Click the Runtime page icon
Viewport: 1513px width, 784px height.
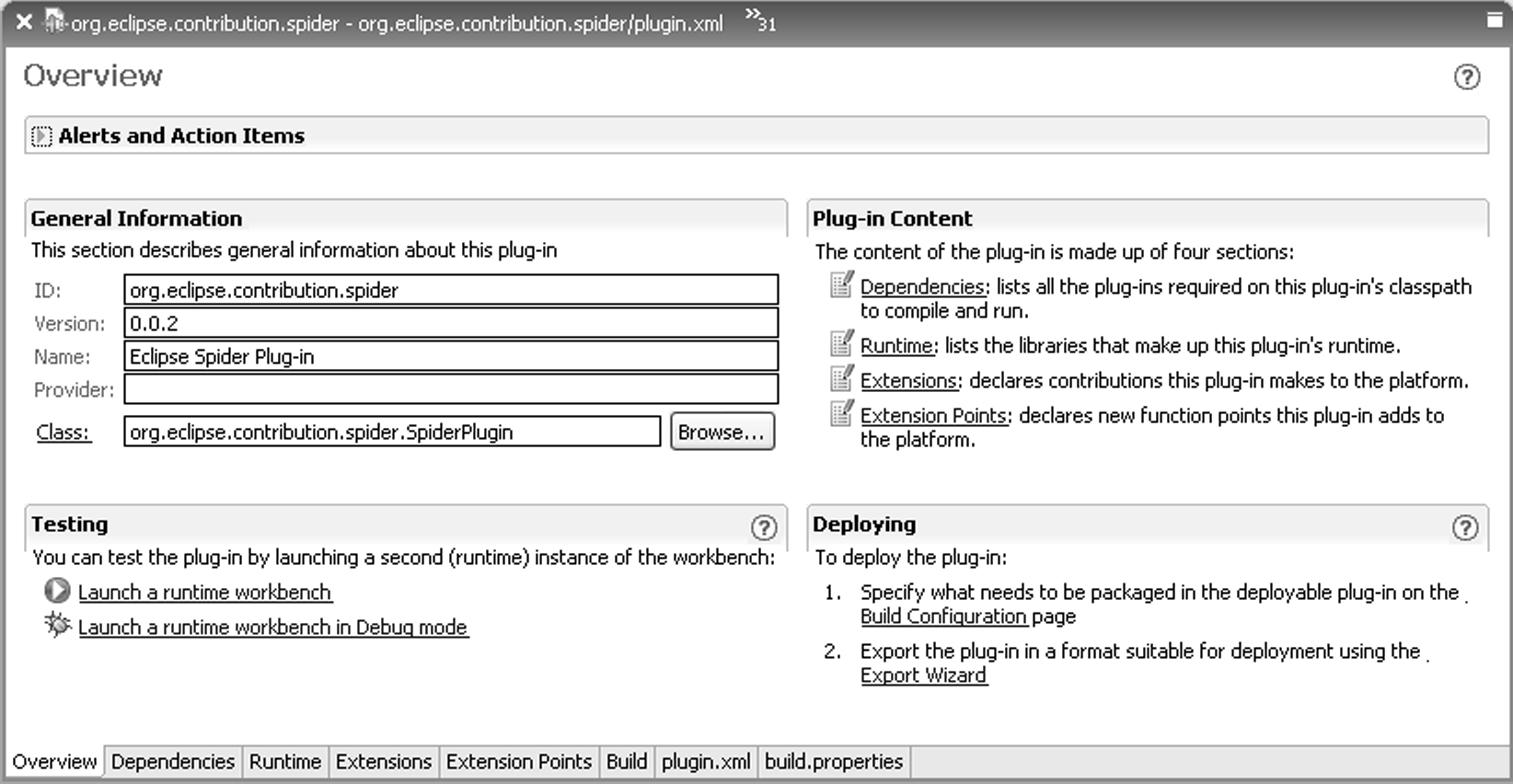[x=841, y=344]
